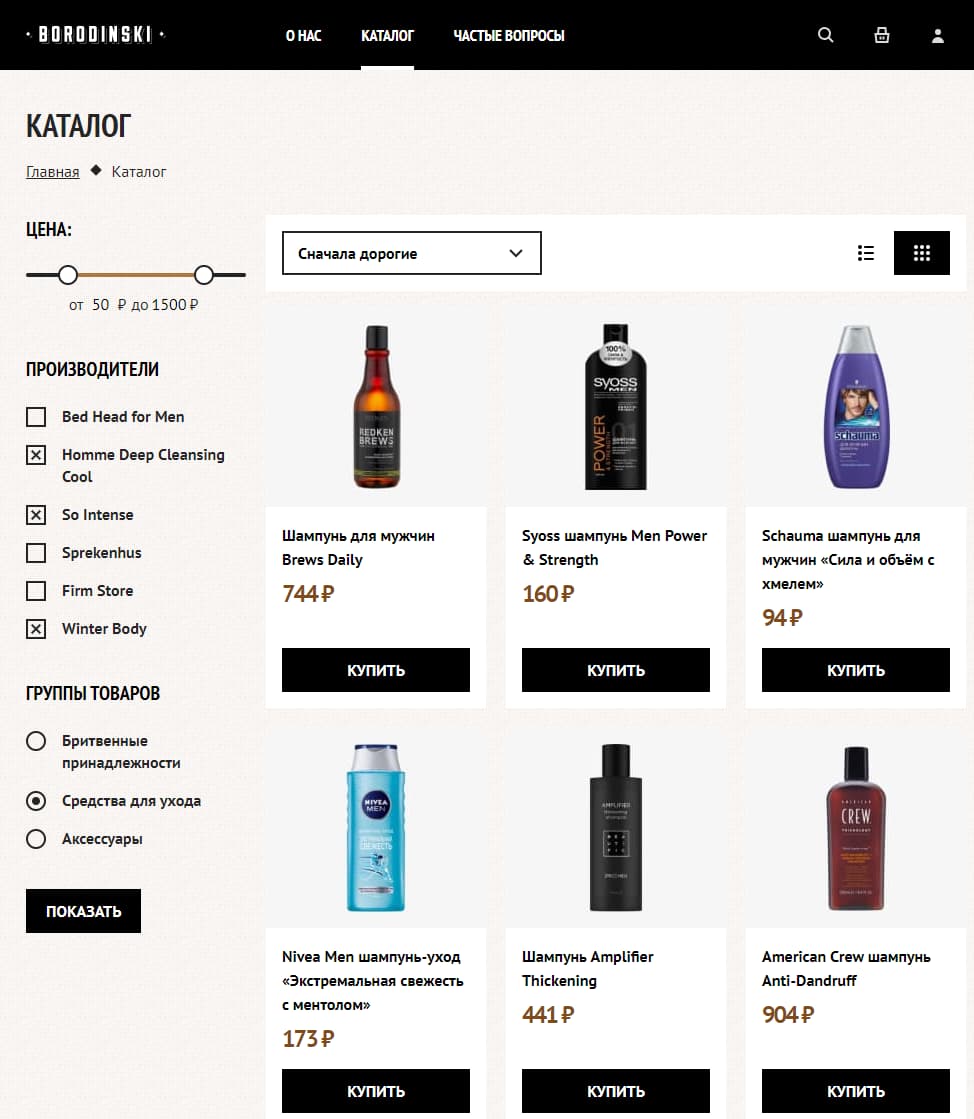Check the Bed Head for Men checkbox
974x1119 pixels.
point(36,417)
